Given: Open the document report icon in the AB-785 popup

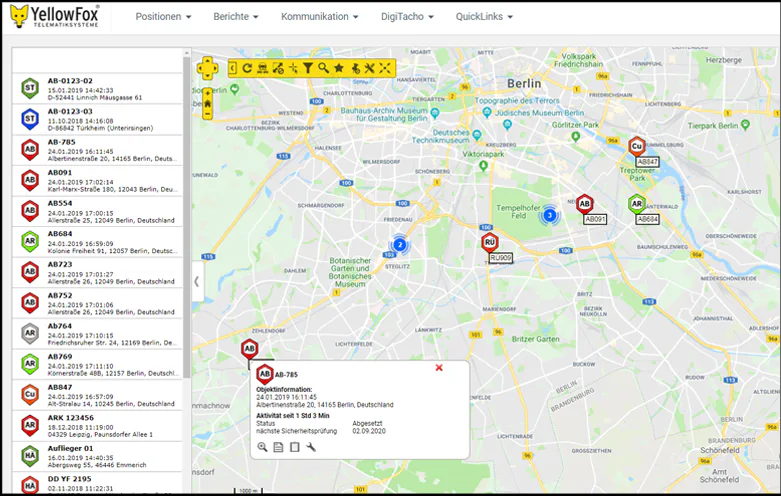Looking at the screenshot, I should 278,447.
